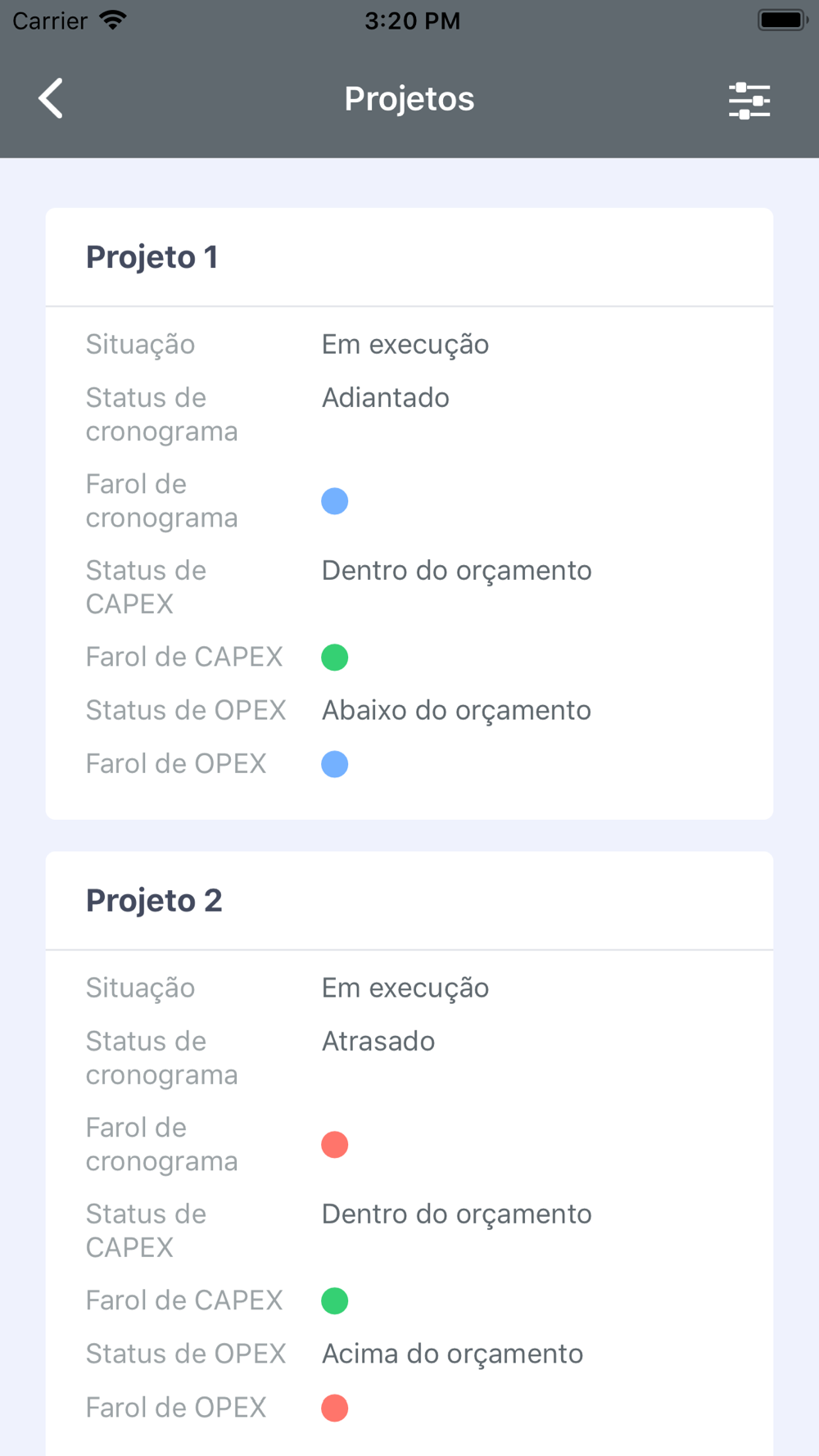Open the Projeto 2 card title
Image resolution: width=819 pixels, height=1456 pixels.
[x=154, y=901]
